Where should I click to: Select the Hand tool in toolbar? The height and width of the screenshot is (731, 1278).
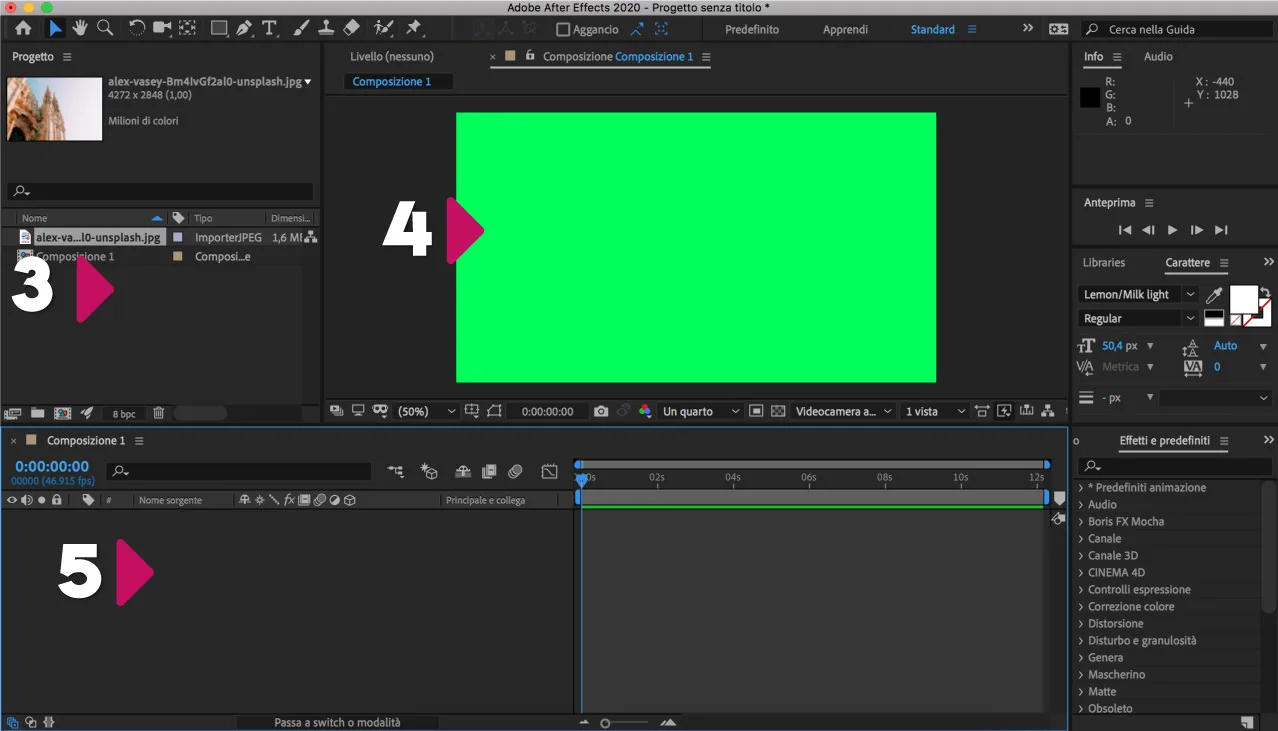[79, 28]
